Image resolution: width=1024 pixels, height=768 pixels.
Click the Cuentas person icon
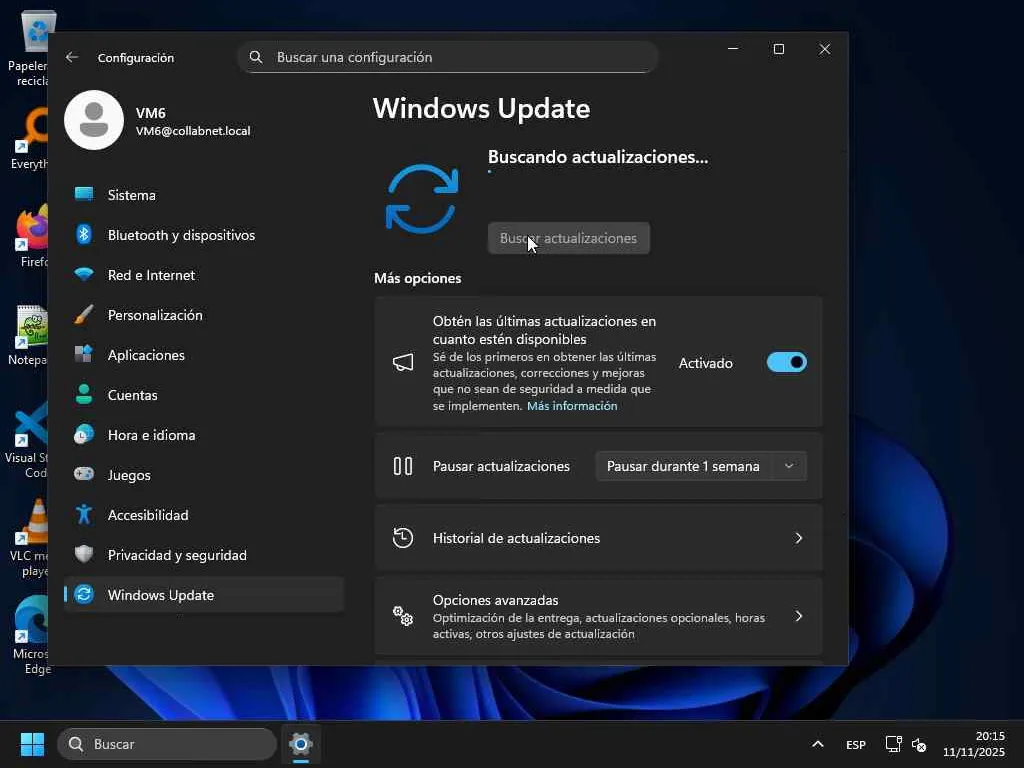tap(84, 394)
